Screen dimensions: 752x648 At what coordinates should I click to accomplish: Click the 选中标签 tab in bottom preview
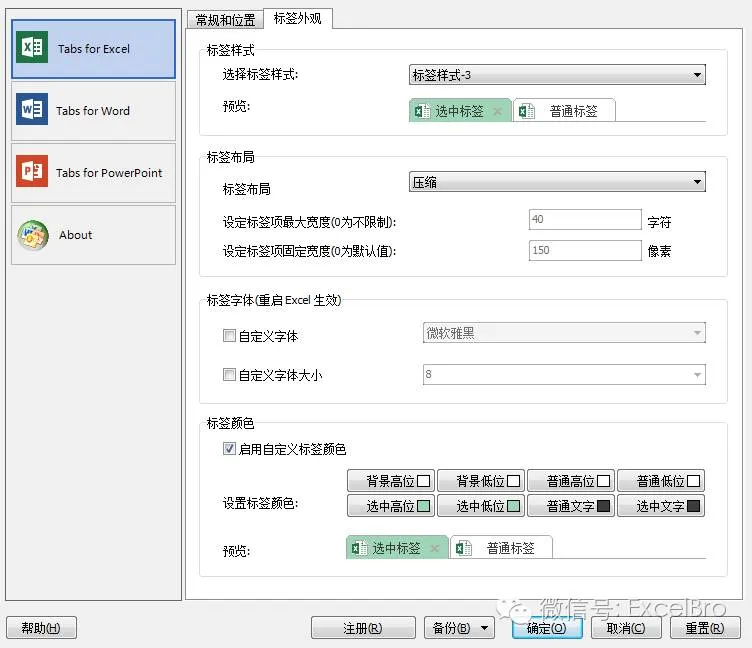pyautogui.click(x=397, y=547)
